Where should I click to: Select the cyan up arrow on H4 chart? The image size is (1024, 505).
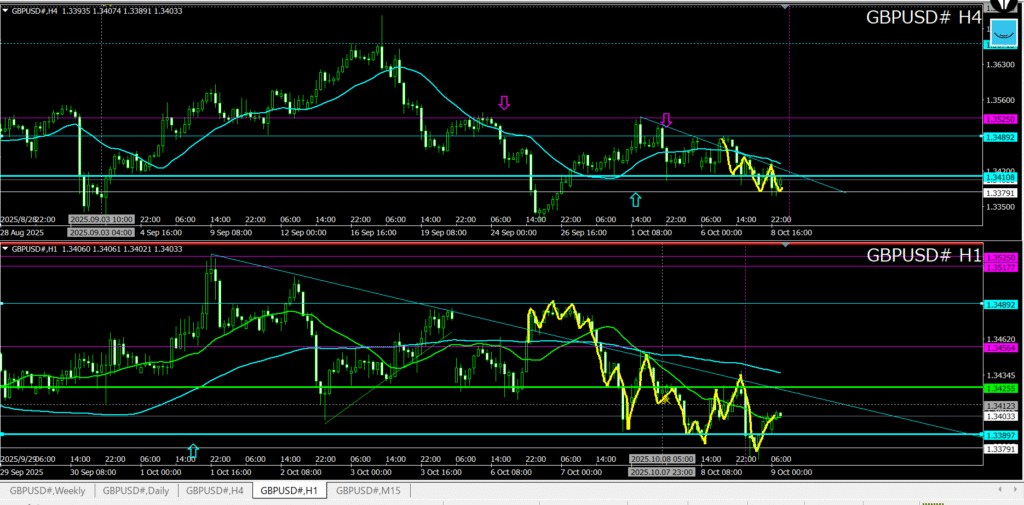[635, 200]
